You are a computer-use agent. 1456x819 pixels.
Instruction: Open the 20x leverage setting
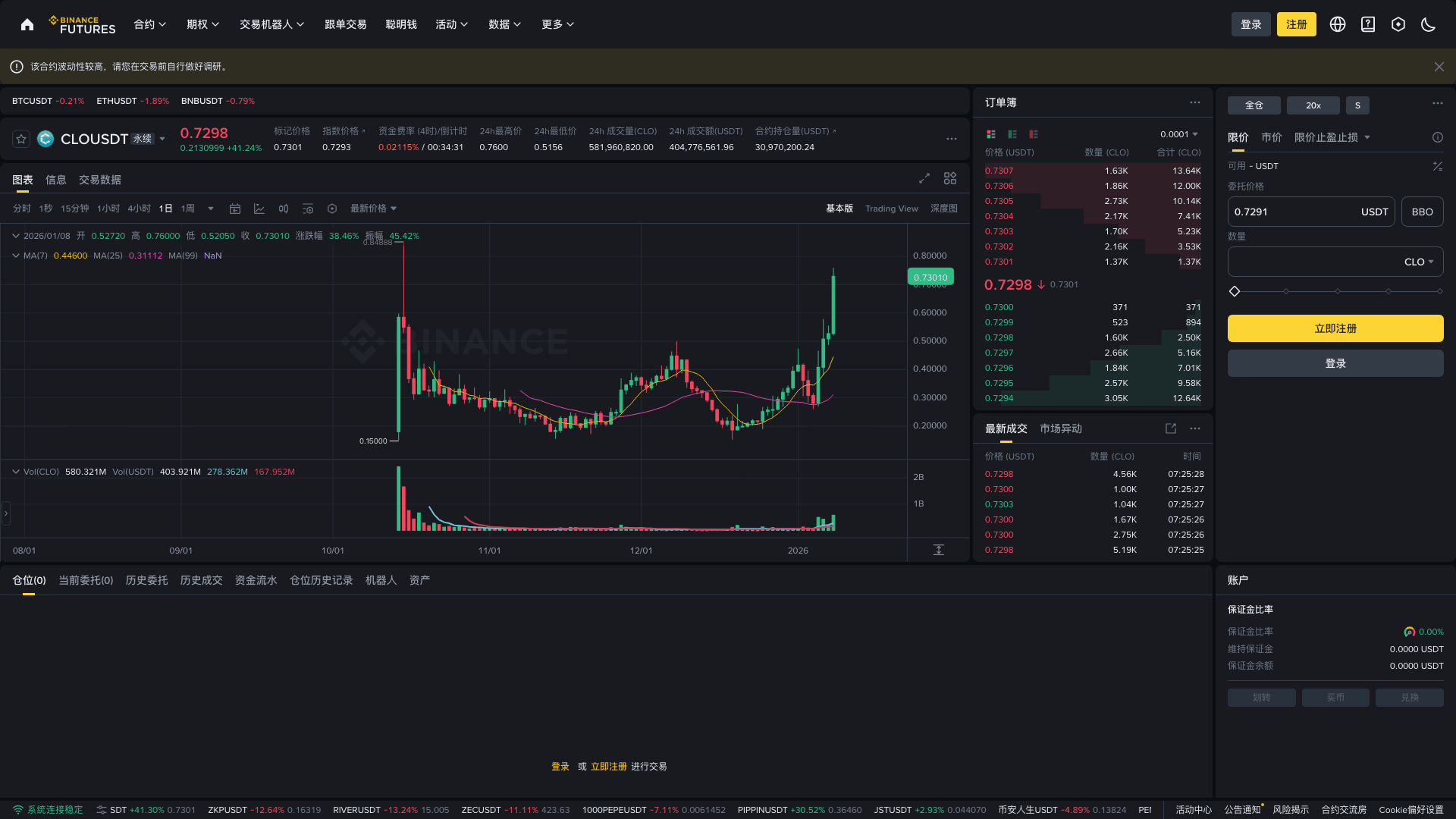1313,105
